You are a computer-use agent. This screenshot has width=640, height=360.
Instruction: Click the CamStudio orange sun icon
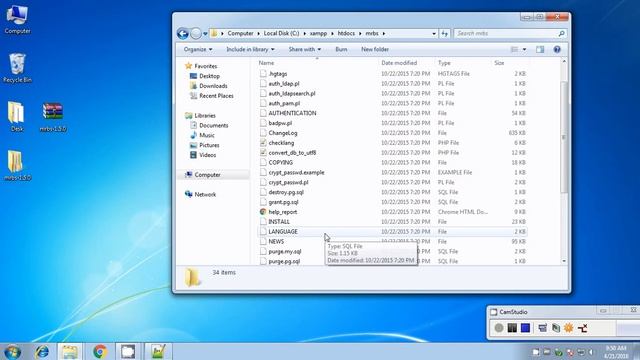point(569,328)
